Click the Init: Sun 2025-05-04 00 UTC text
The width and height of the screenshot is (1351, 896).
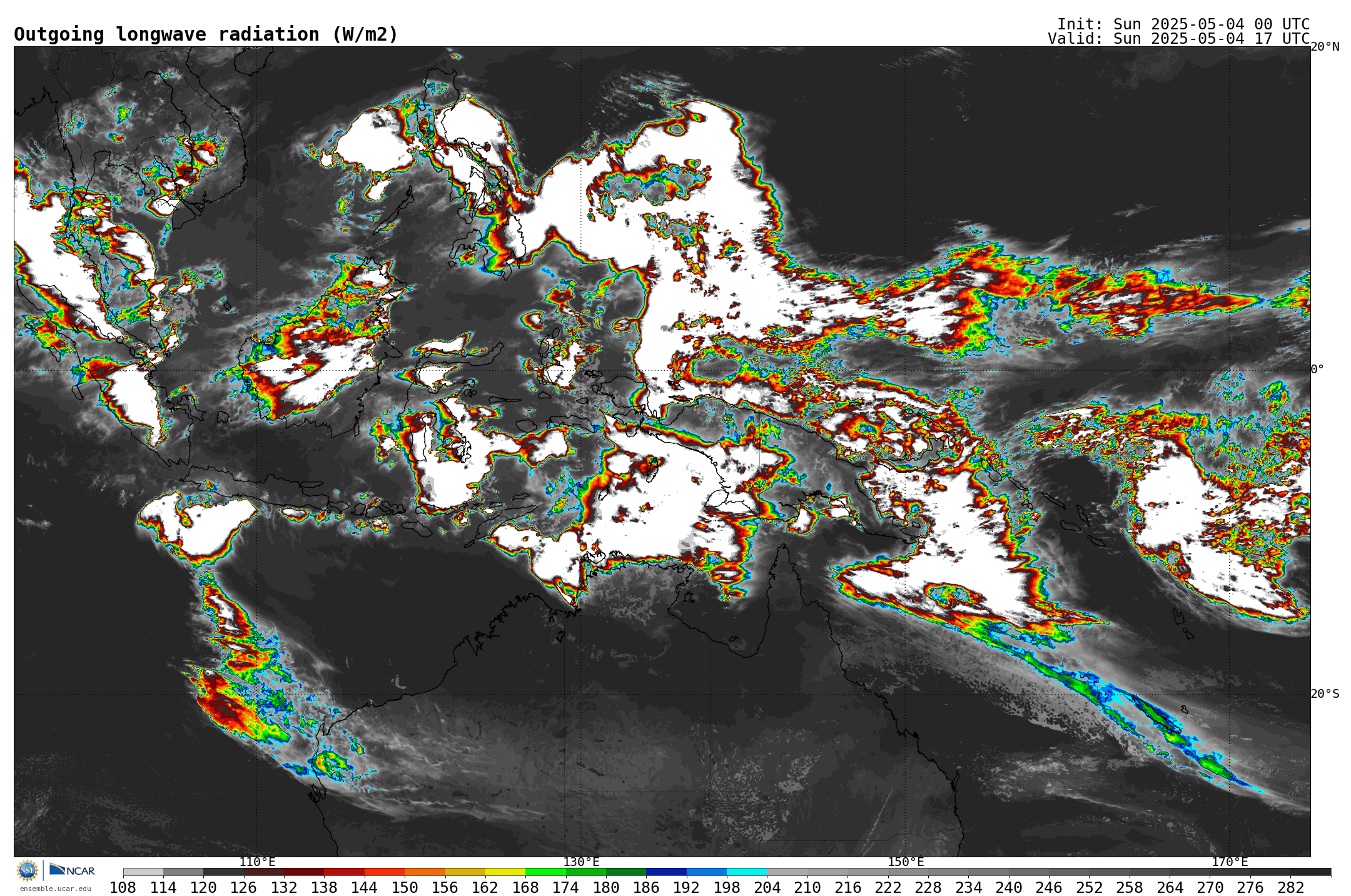click(1183, 24)
